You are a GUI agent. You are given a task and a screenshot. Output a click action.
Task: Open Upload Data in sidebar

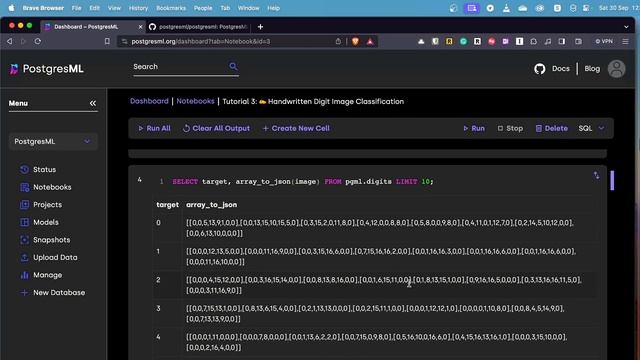(x=55, y=257)
